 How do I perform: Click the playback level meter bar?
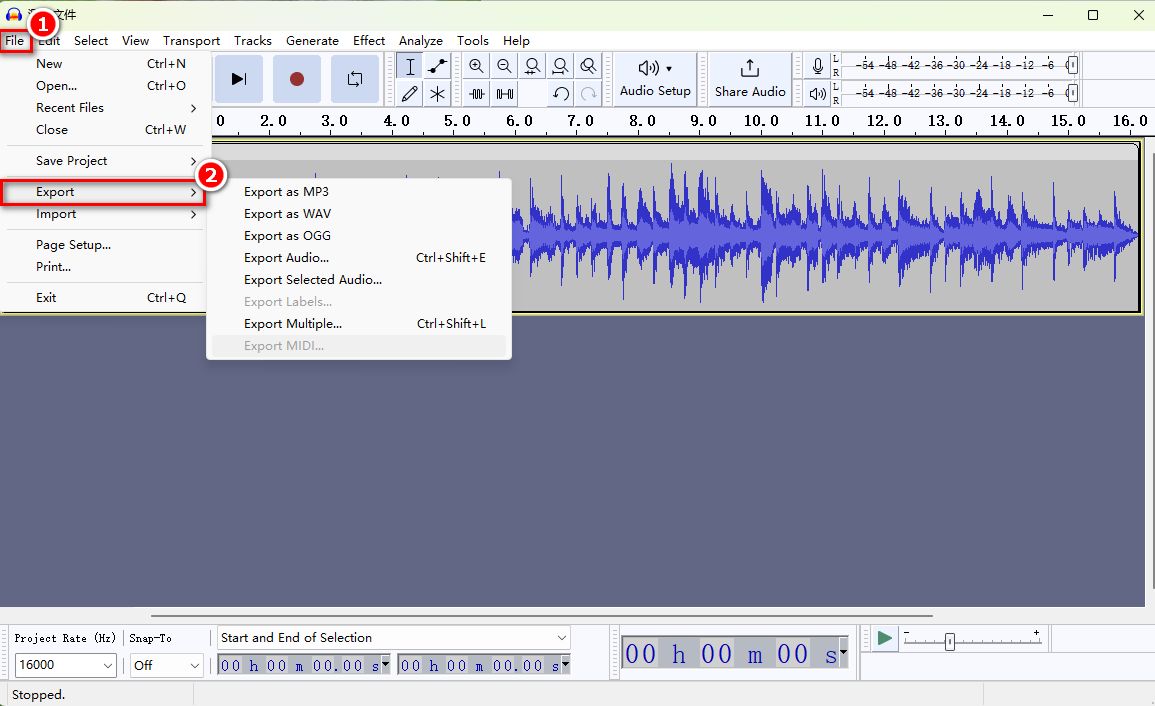(959, 92)
